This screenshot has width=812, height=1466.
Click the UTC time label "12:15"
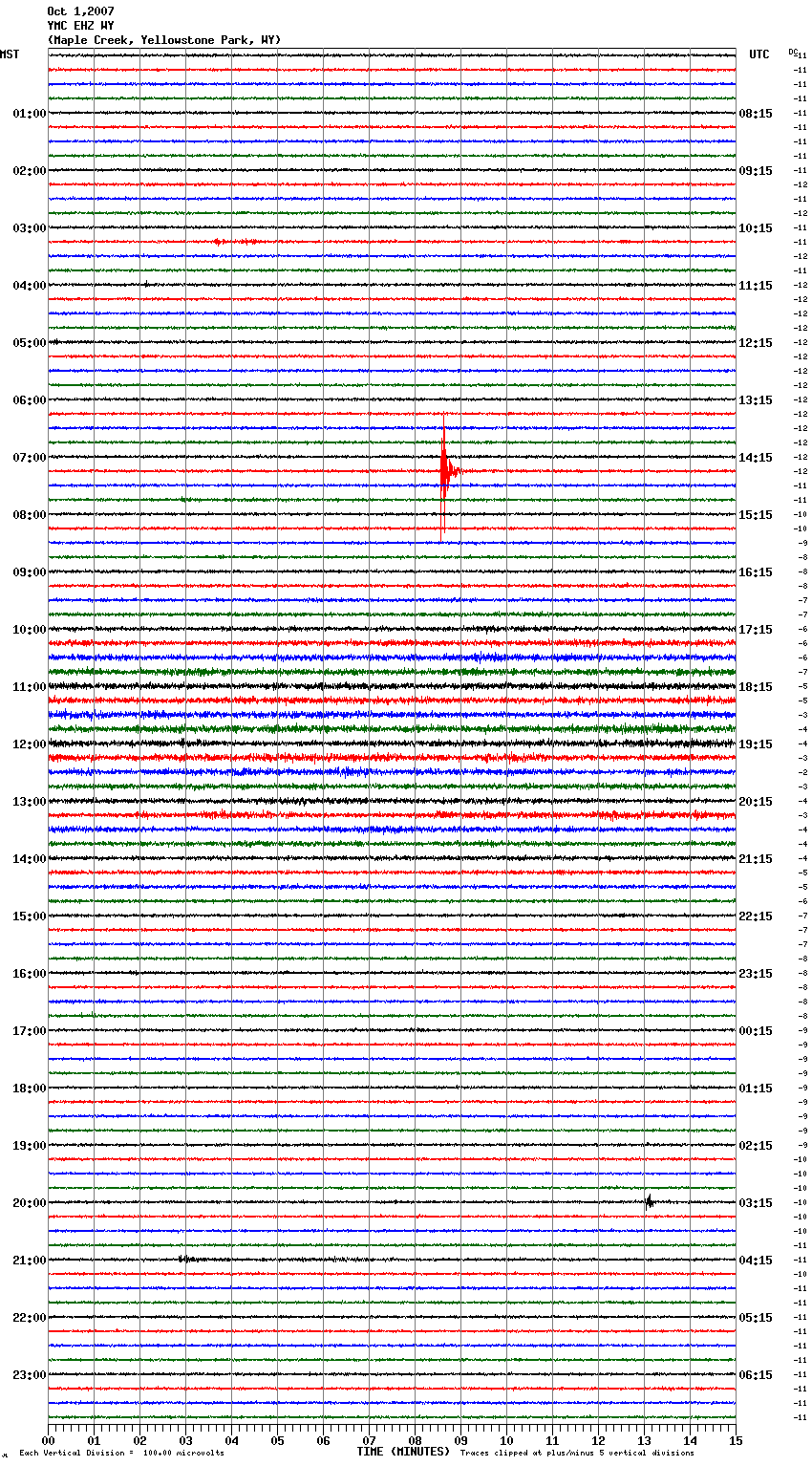coord(756,343)
